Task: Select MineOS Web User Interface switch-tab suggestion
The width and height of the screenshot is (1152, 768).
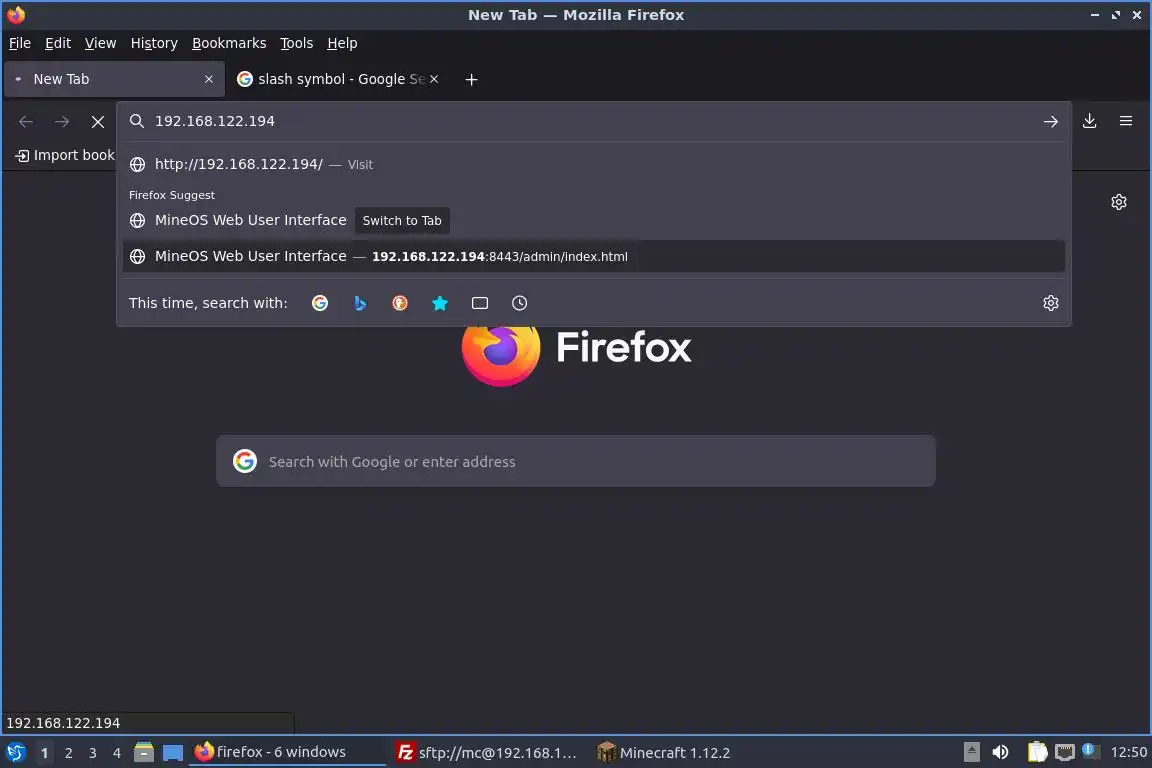Action: pyautogui.click(x=594, y=220)
